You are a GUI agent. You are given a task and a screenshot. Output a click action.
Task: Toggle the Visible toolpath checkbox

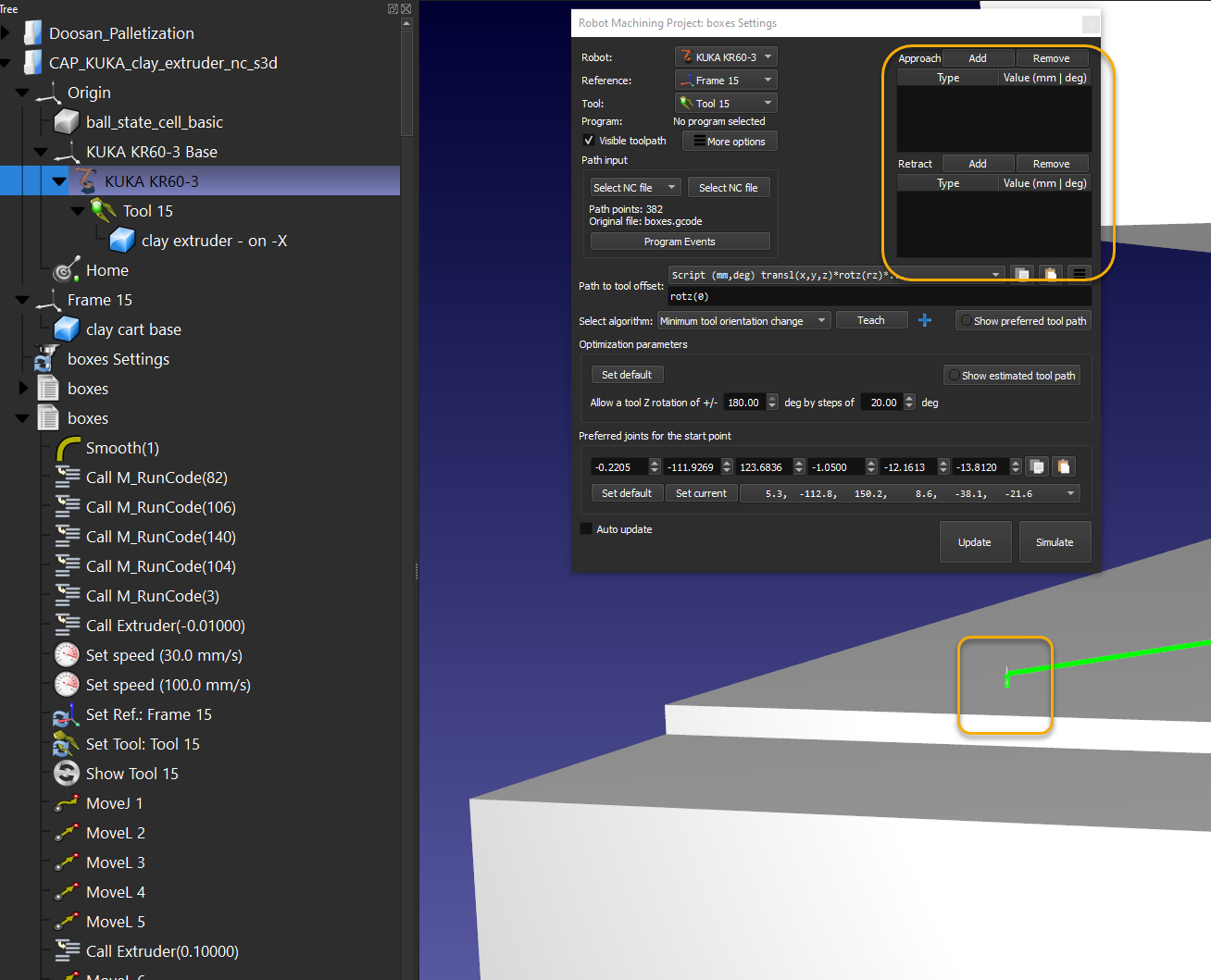(589, 141)
